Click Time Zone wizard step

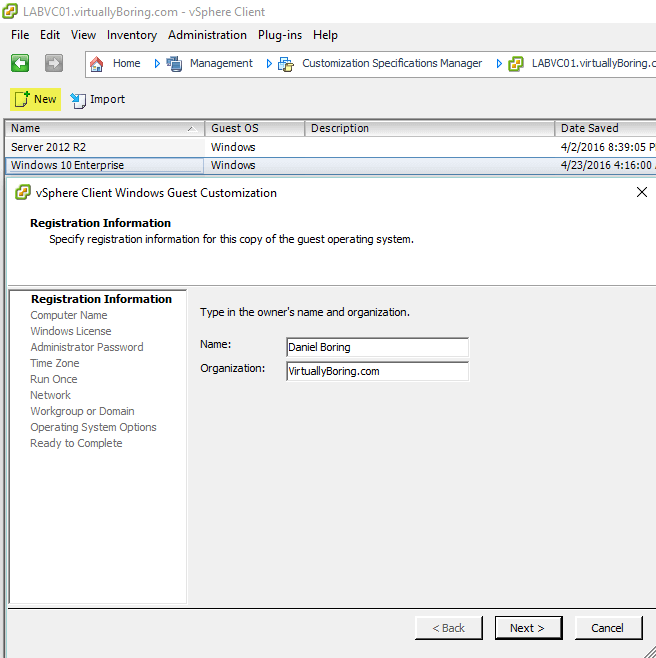tap(55, 363)
